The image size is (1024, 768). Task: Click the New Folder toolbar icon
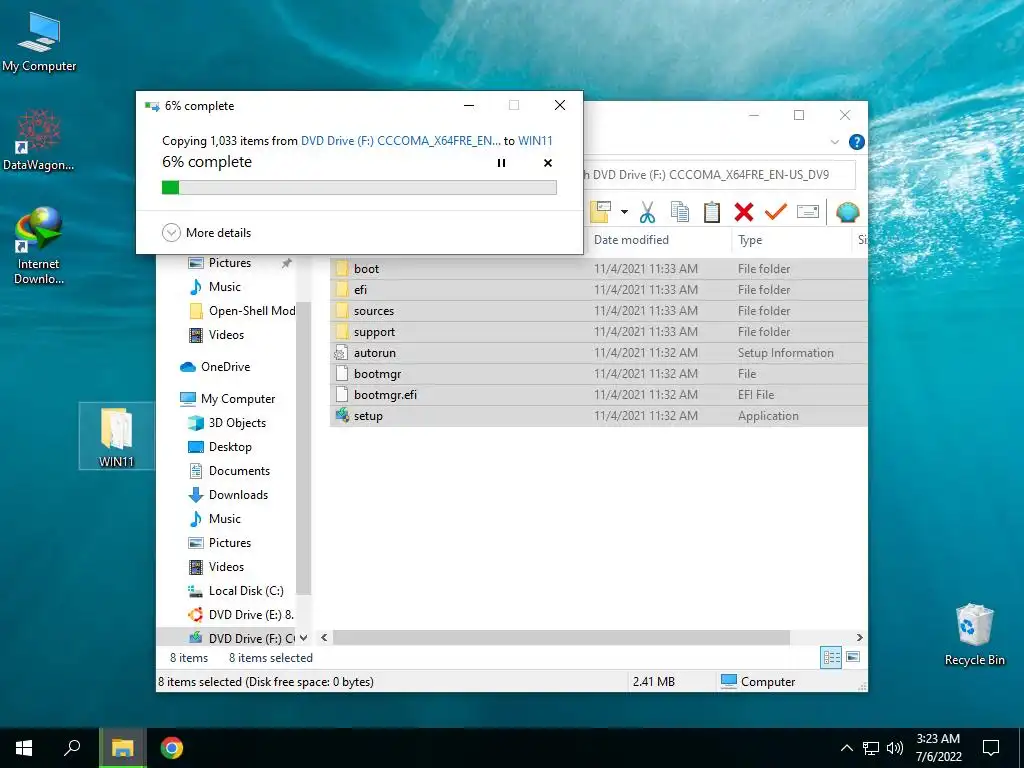click(x=601, y=212)
